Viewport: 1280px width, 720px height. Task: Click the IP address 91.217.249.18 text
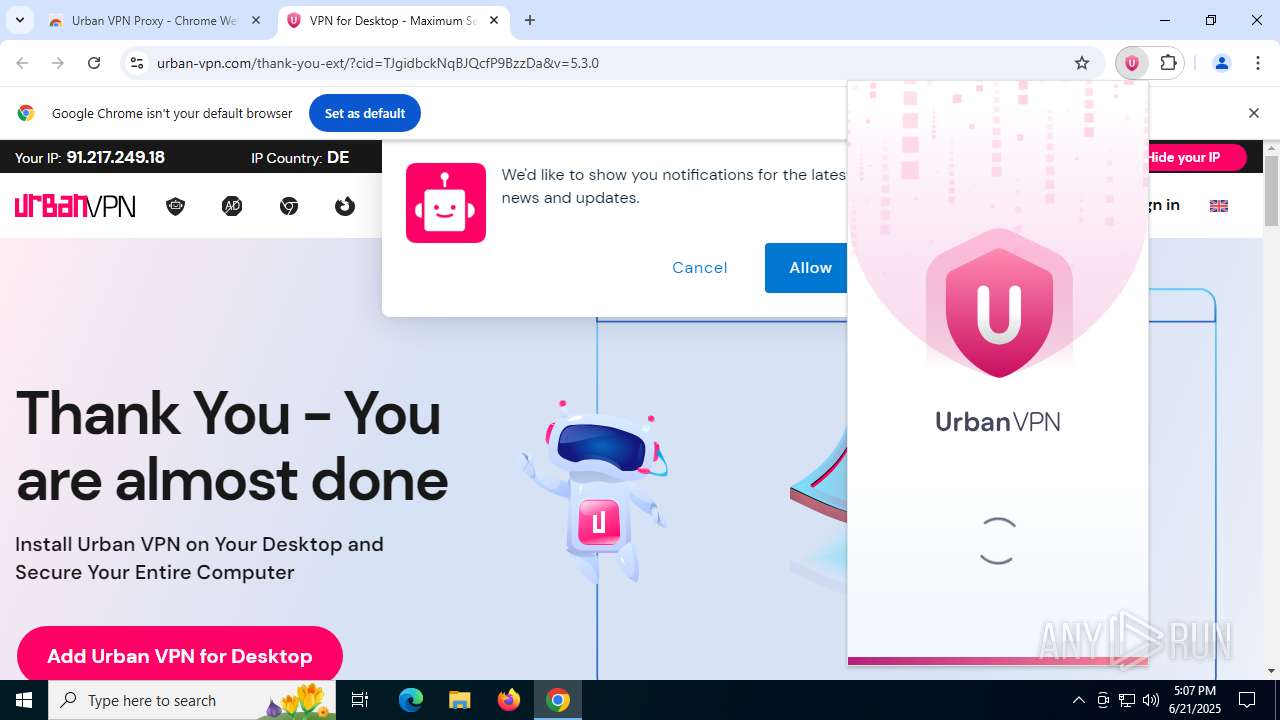click(x=115, y=157)
